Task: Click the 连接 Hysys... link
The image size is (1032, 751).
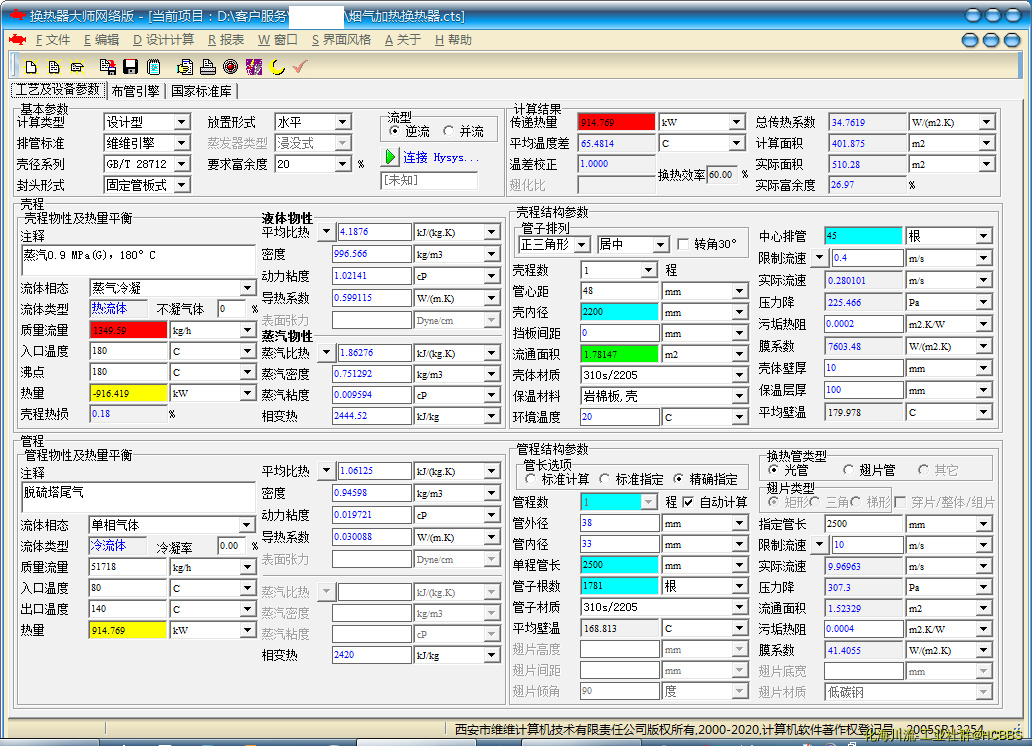Action: coord(440,157)
